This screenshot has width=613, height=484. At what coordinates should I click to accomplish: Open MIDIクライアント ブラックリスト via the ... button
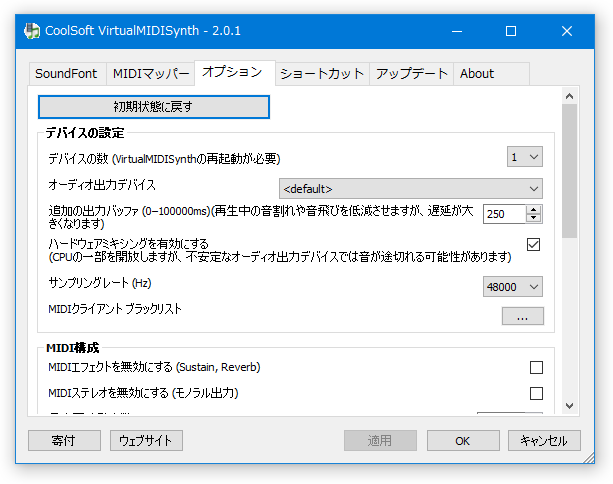523,316
